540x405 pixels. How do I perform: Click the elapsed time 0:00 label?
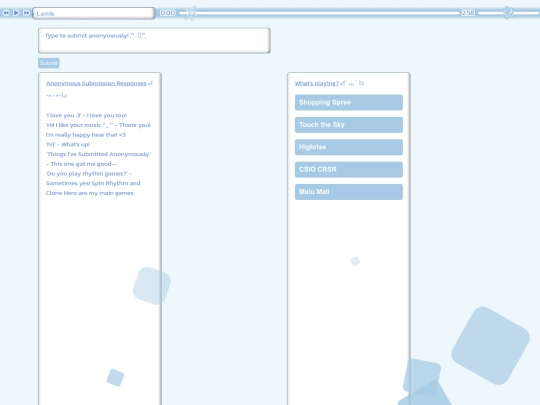168,13
